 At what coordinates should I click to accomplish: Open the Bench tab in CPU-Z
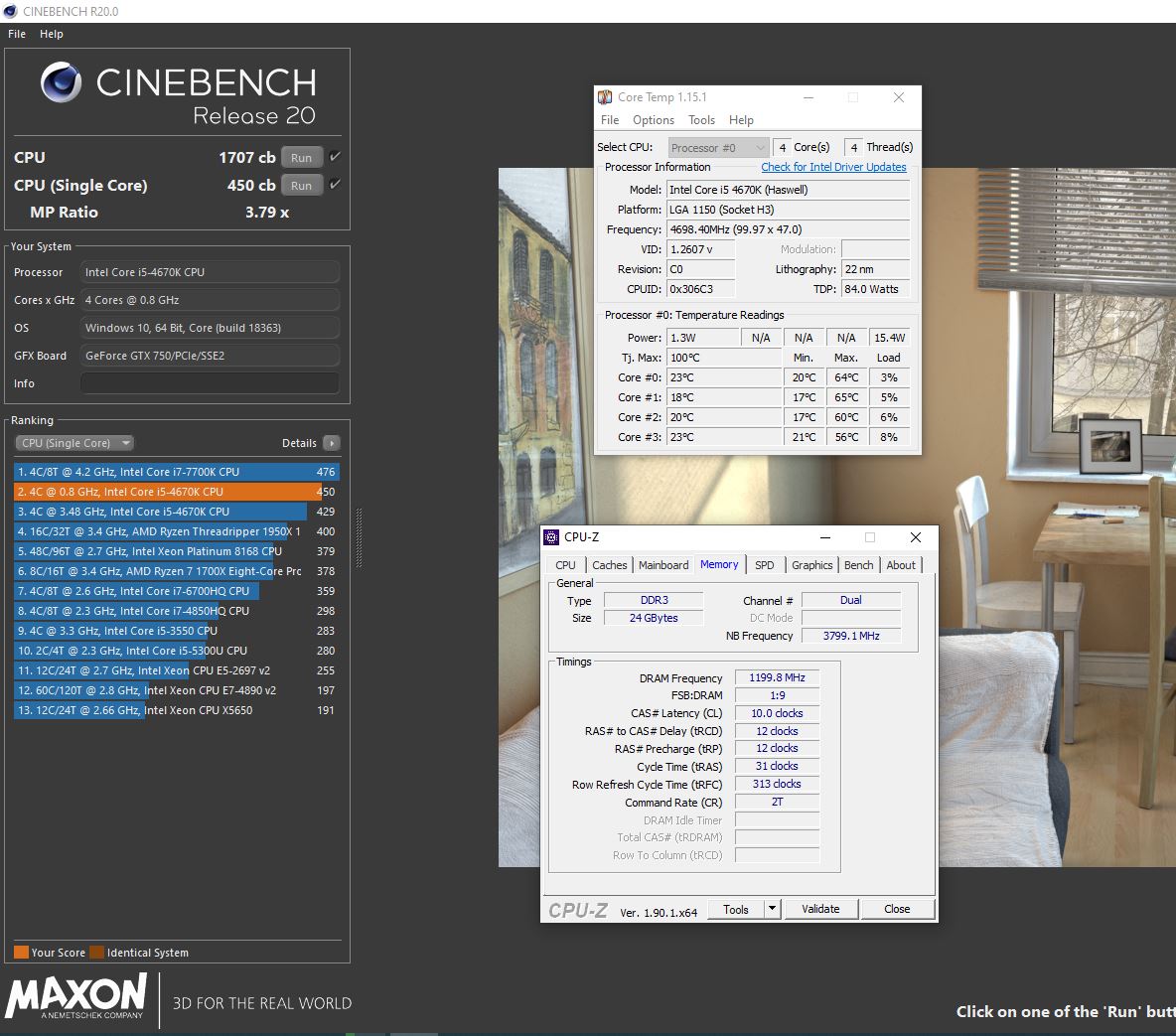859,565
